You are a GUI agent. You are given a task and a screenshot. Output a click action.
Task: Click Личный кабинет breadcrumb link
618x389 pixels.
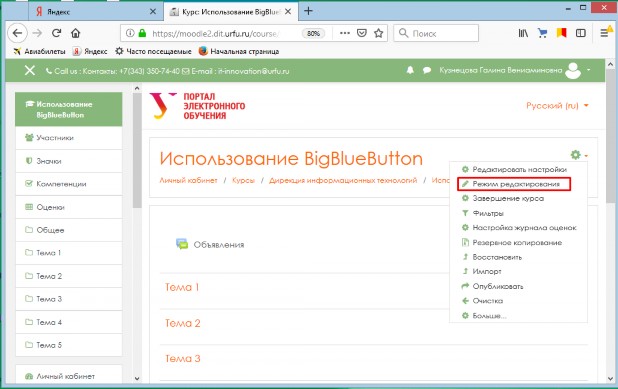pyautogui.click(x=188, y=180)
